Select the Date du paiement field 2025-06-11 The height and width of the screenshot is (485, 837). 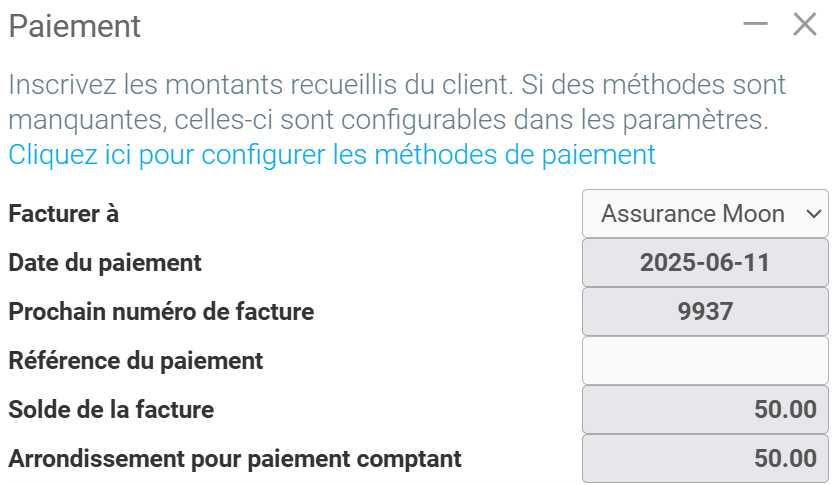[704, 263]
